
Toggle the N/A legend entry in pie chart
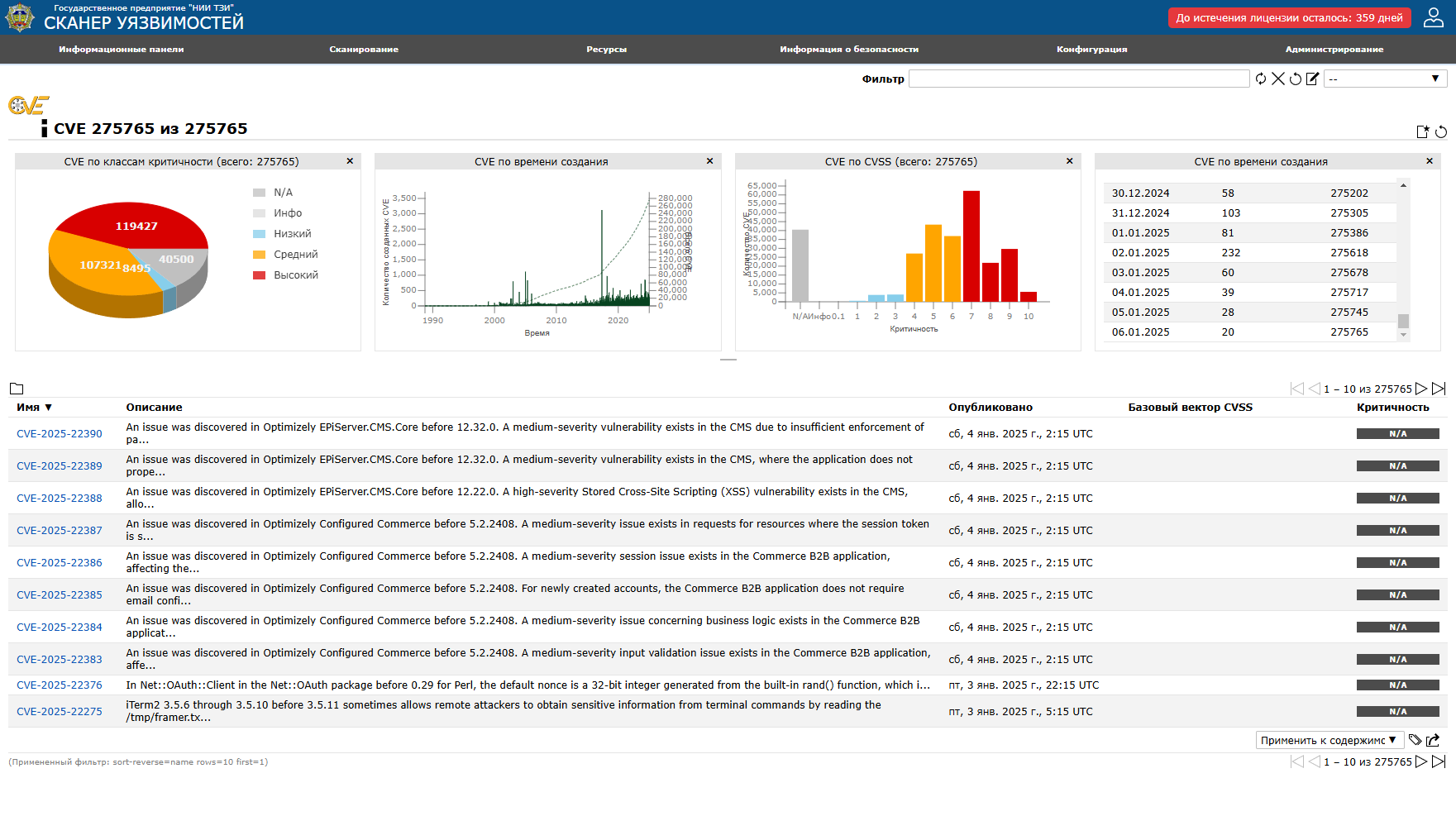pos(283,193)
